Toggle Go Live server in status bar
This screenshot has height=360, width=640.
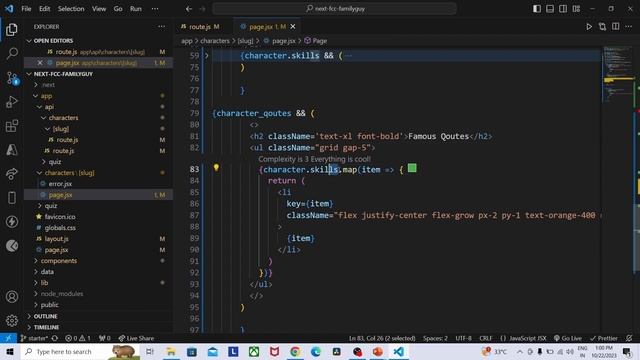(568, 338)
